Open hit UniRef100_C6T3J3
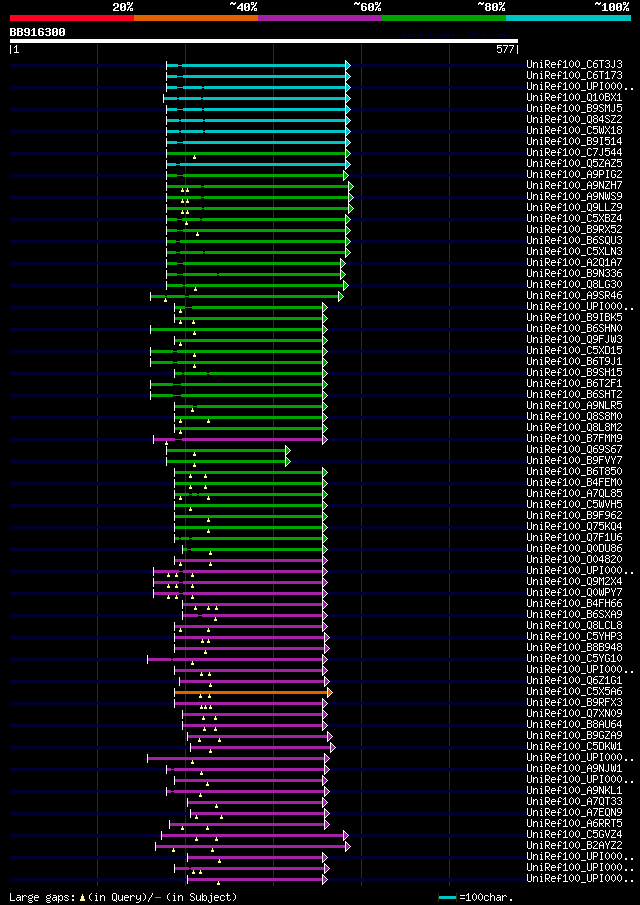This screenshot has height=905, width=640. [574, 64]
